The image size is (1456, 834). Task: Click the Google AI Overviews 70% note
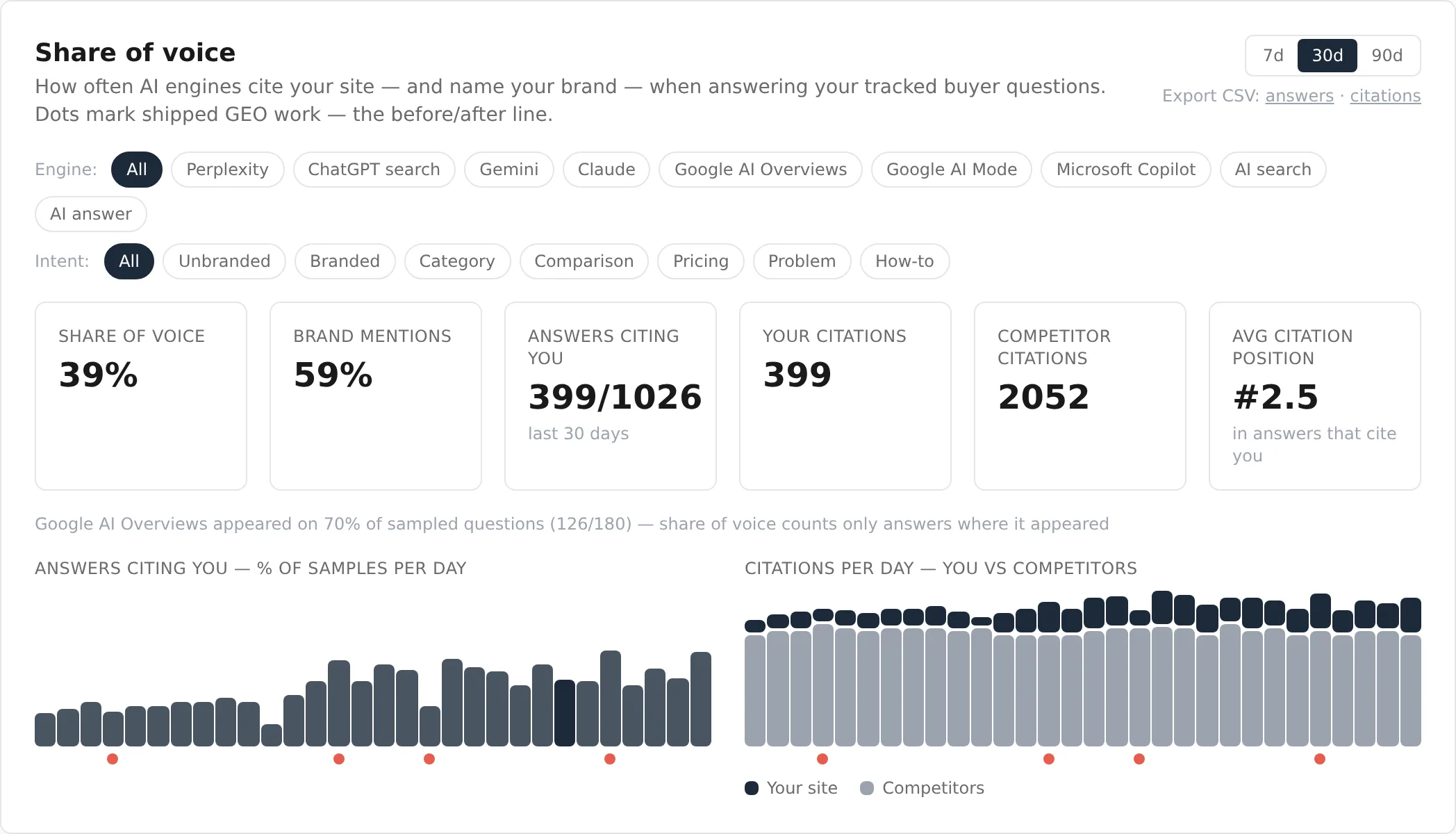tap(572, 524)
